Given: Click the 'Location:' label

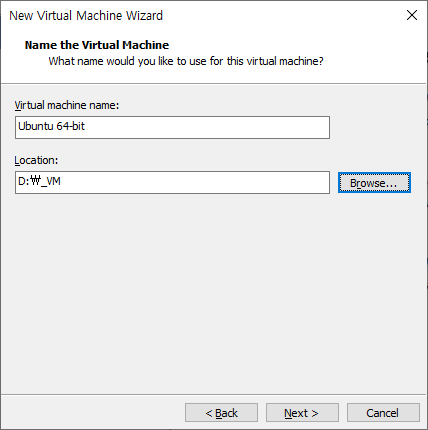Looking at the screenshot, I should point(36,160).
